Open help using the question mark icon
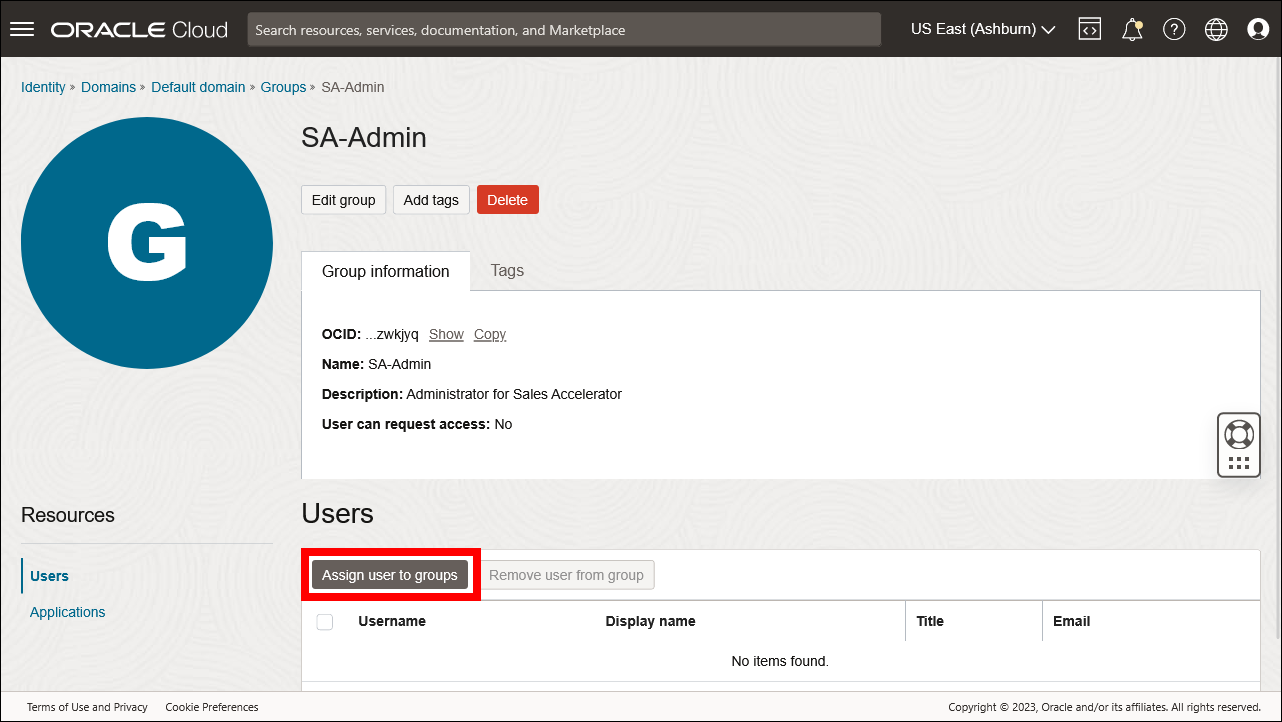Image resolution: width=1282 pixels, height=722 pixels. pos(1173,29)
